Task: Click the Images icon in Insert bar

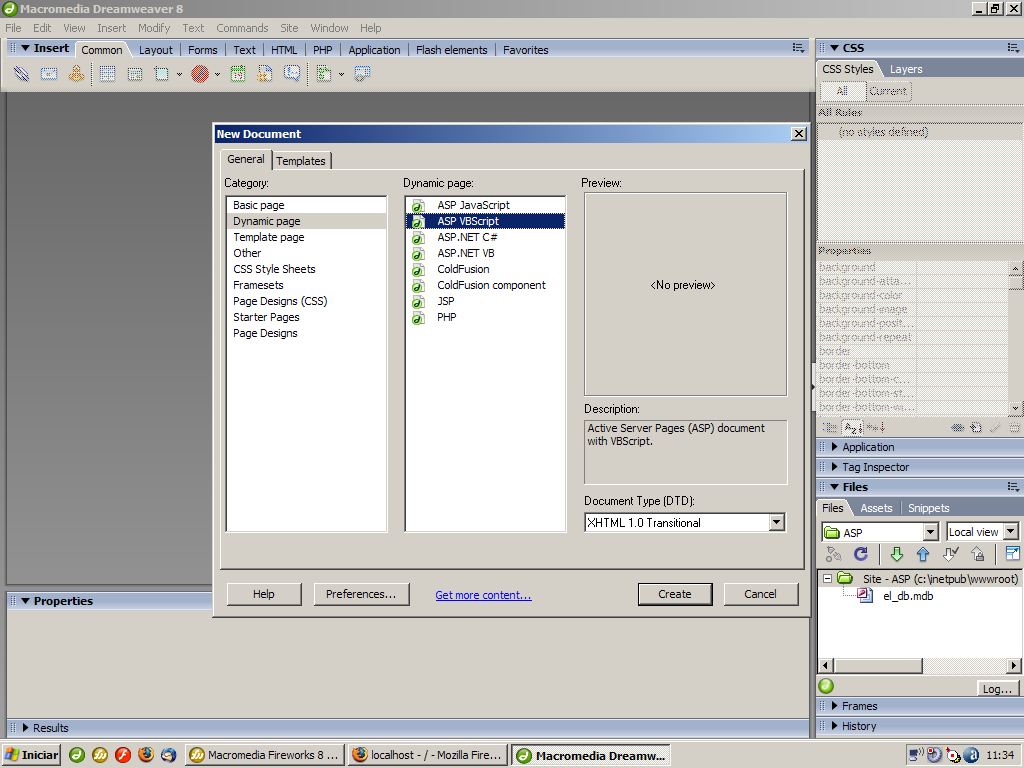Action: pos(161,74)
